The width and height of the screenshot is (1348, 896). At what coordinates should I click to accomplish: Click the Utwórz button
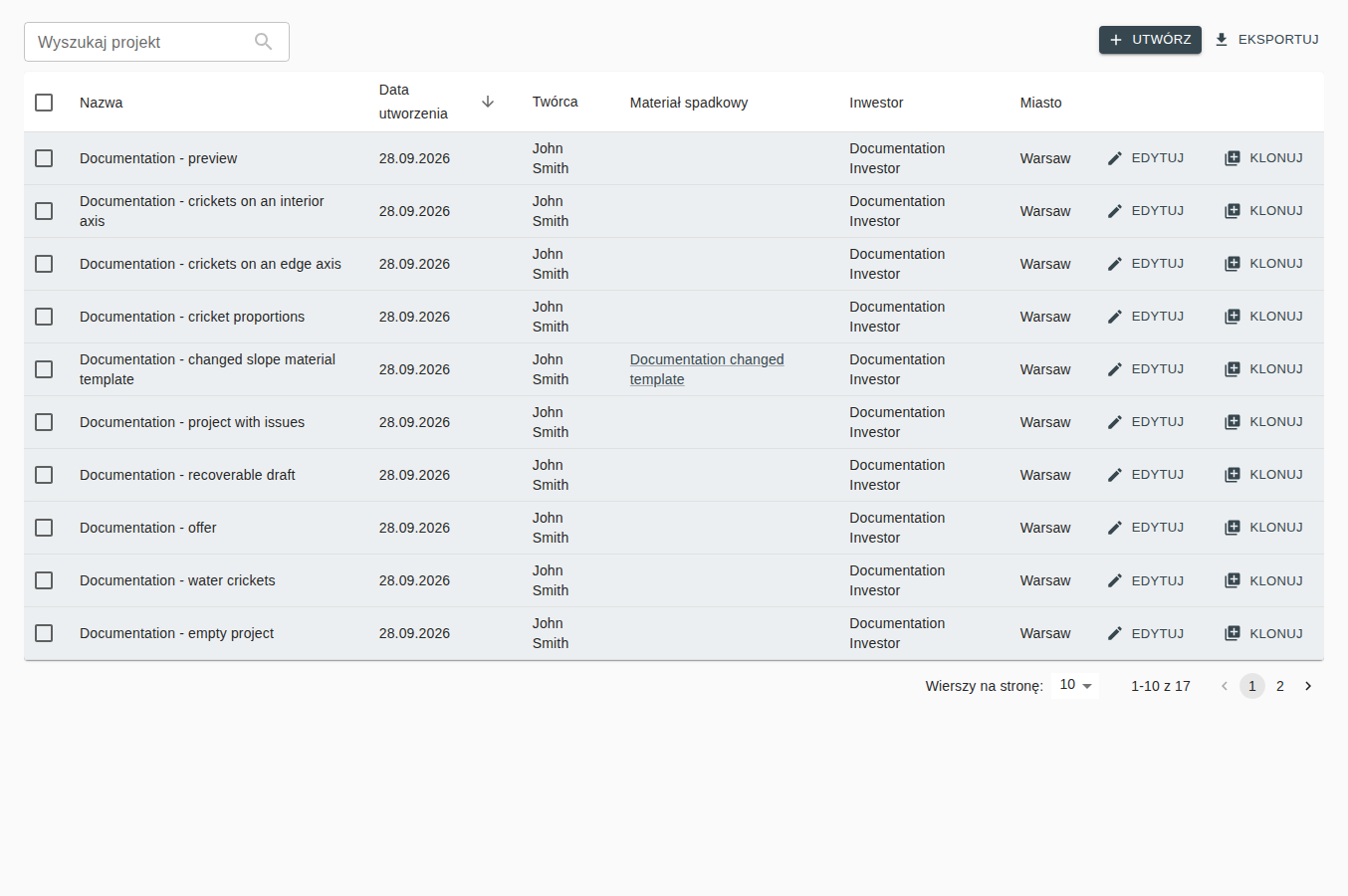coord(1150,40)
